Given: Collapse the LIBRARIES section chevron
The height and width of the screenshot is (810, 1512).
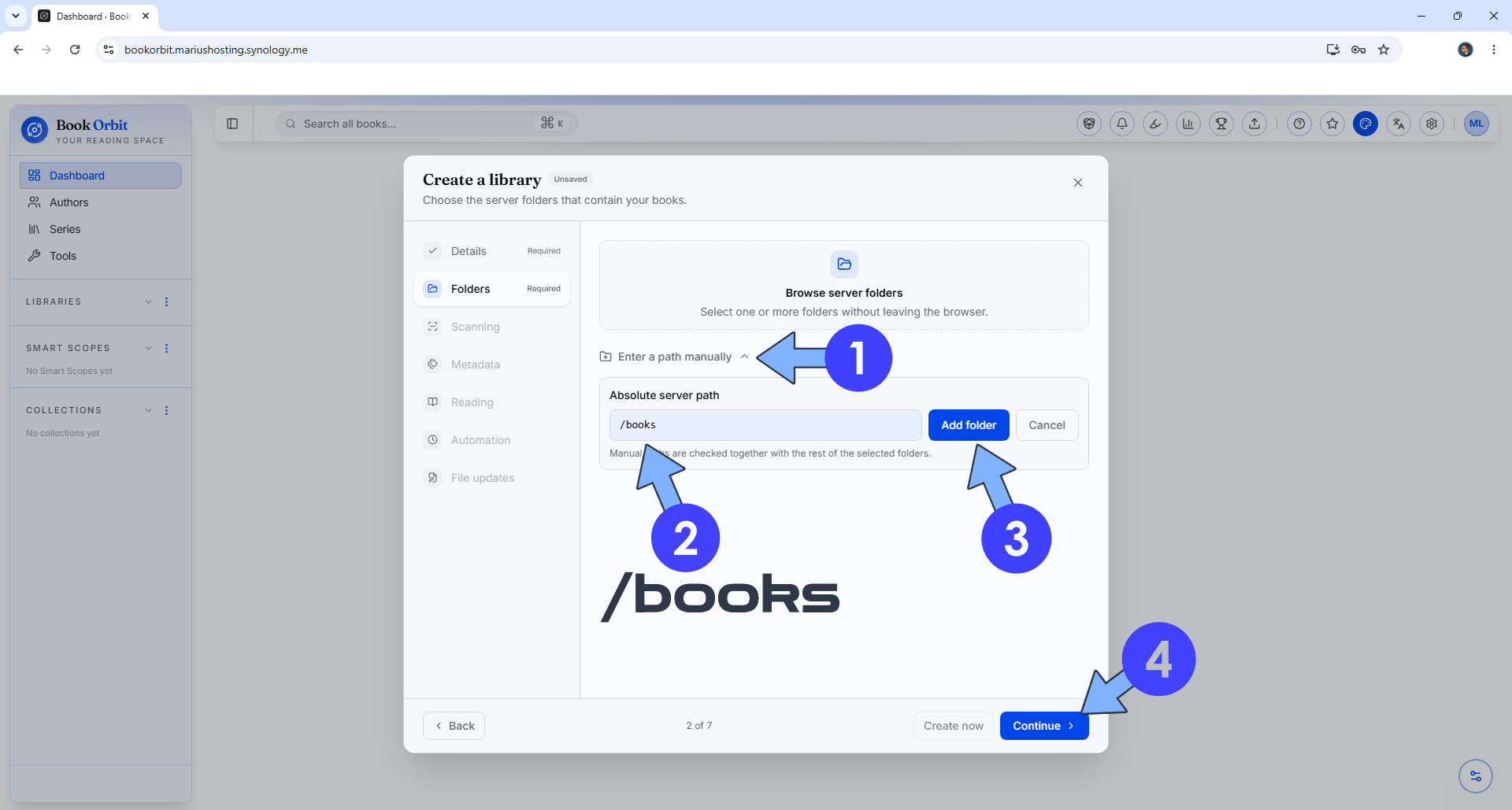Looking at the screenshot, I should pos(148,301).
